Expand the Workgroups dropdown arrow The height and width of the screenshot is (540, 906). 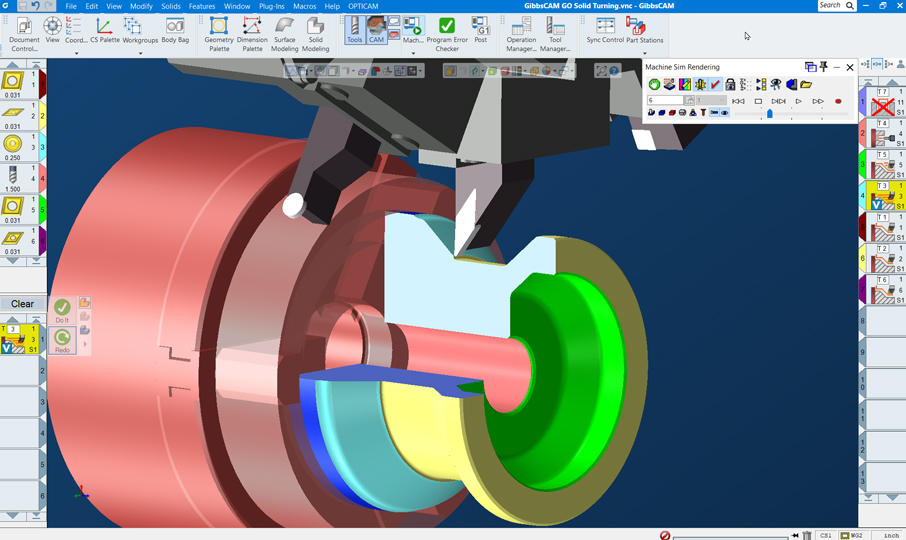(140, 53)
